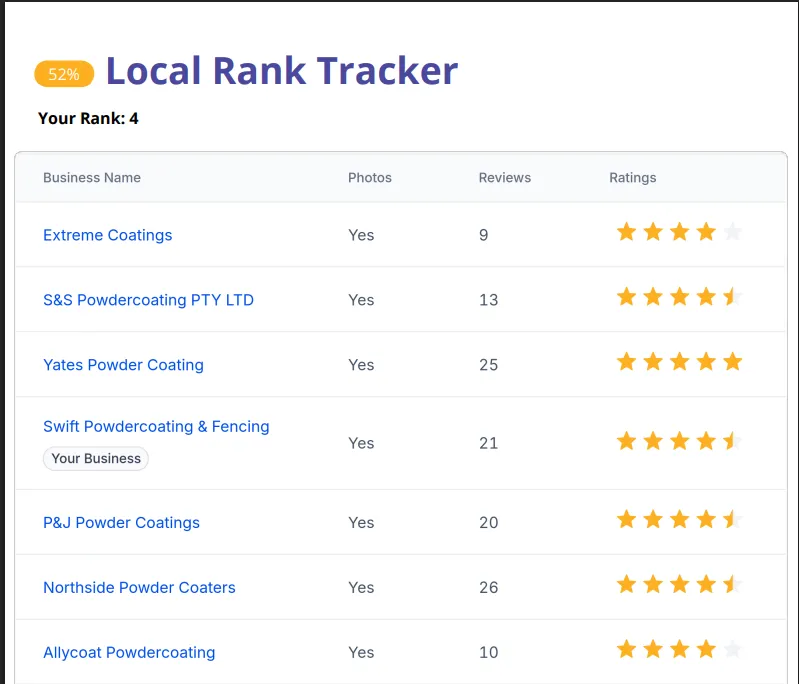Click the star rating for Swift Powdercoating & Fencing
The width and height of the screenshot is (799, 684).
tap(679, 441)
